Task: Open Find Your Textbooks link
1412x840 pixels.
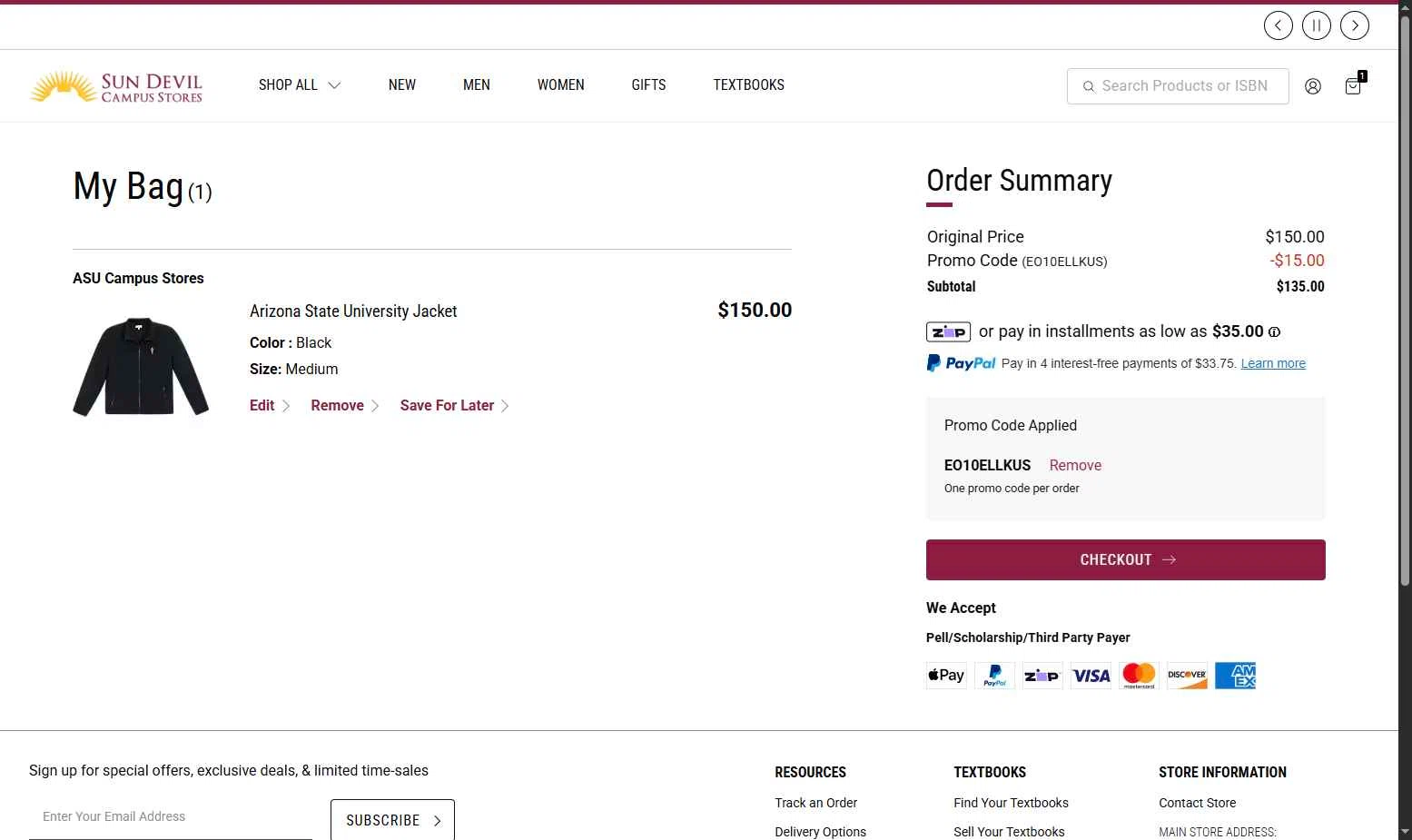Action: click(1011, 803)
